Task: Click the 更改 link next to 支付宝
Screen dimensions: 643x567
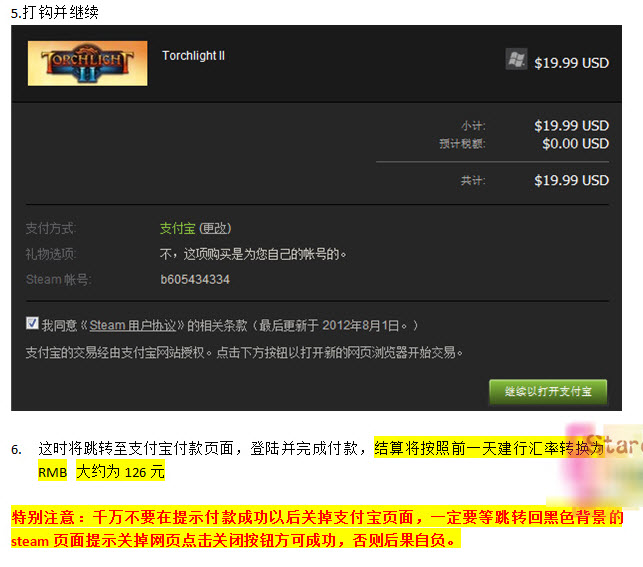Action: [215, 228]
